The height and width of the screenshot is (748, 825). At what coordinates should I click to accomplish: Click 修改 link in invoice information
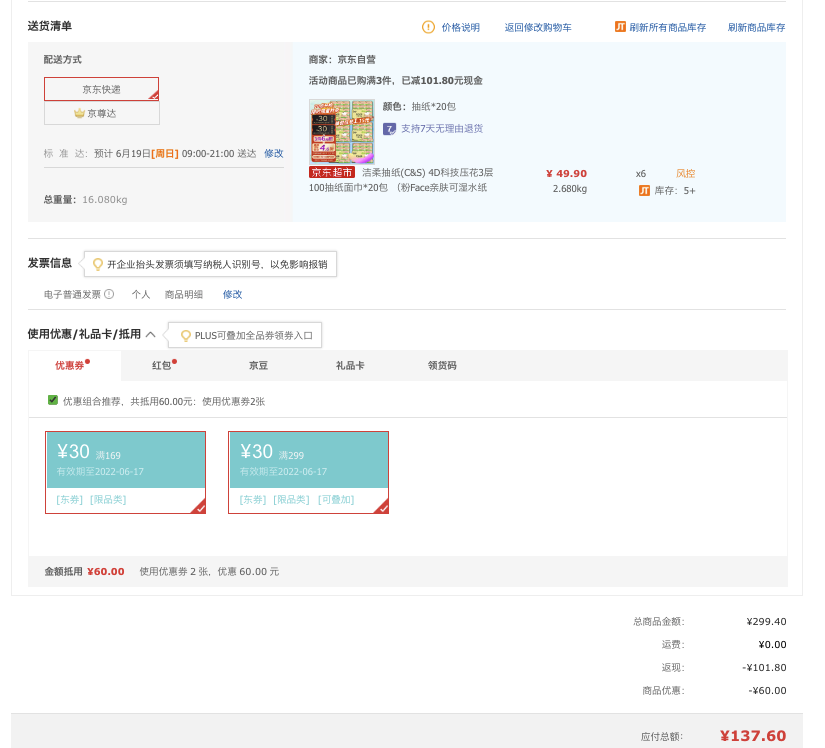tap(232, 295)
